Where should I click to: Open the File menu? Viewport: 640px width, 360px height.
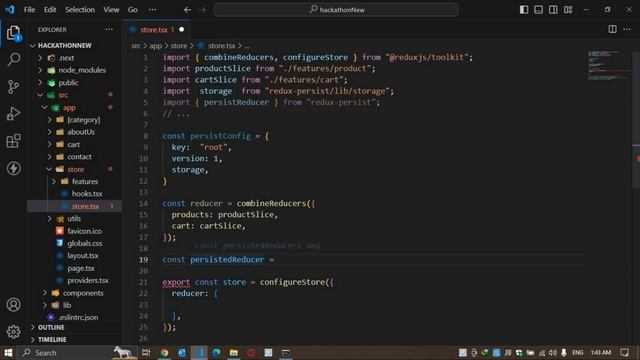(x=29, y=9)
